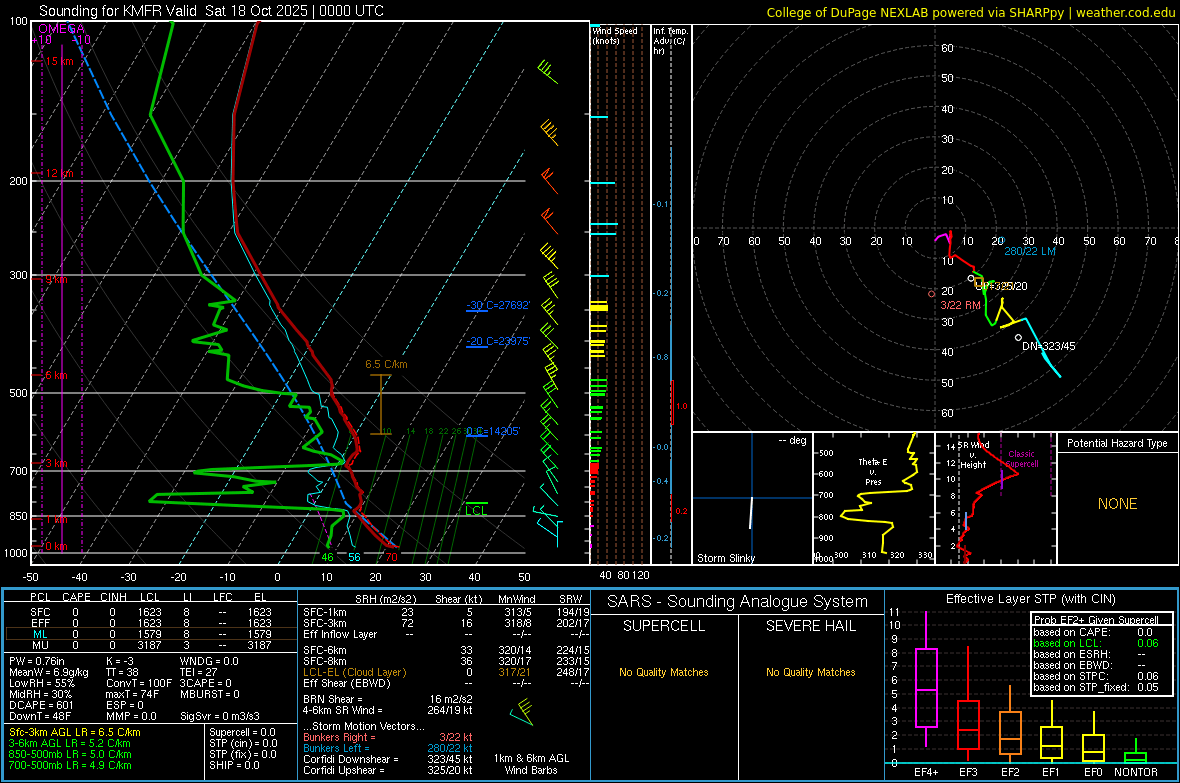Click the 'Wind Speed (knots)' column header
Screen dimensions: 1180x783
point(615,35)
